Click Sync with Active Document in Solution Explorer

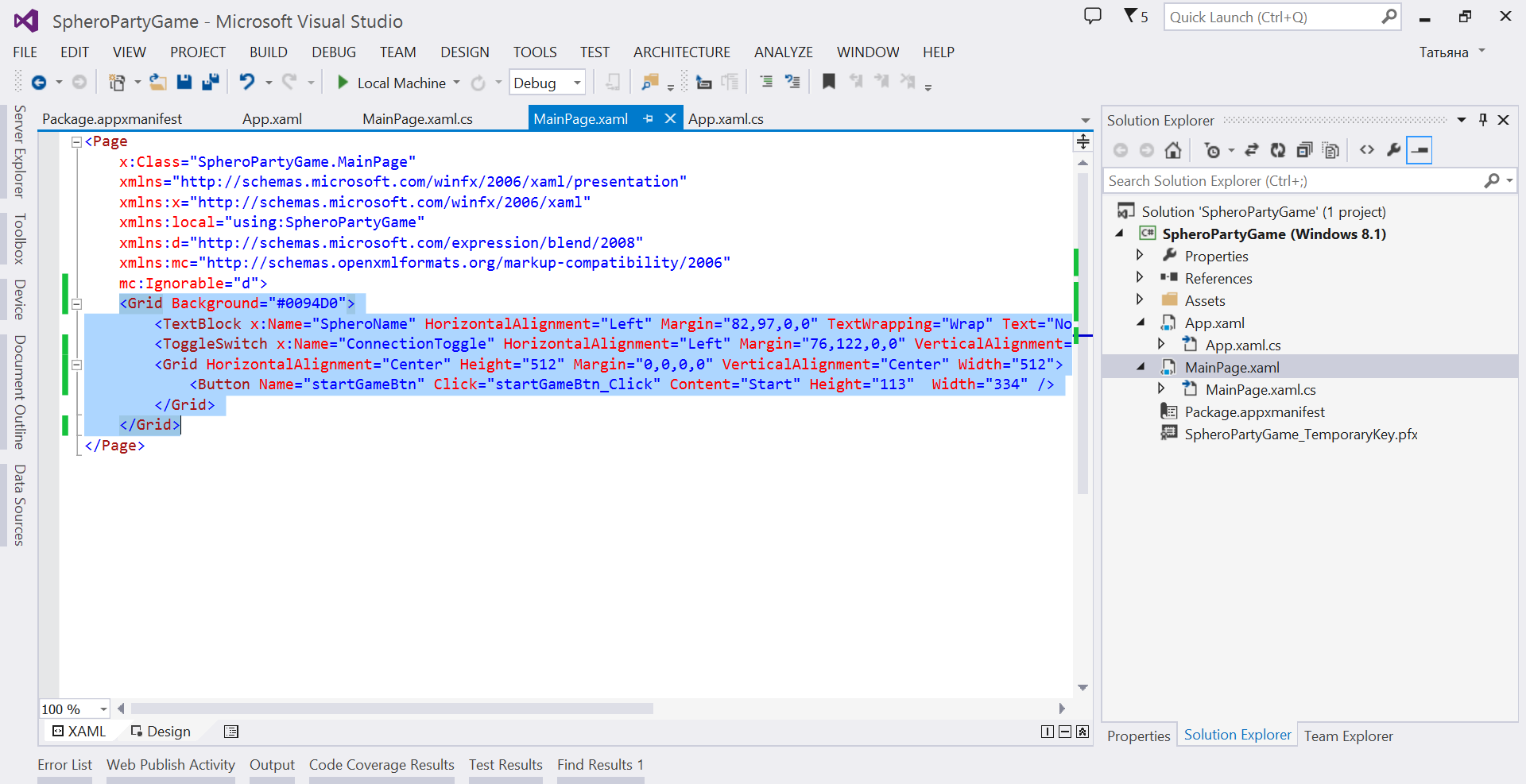point(1251,150)
